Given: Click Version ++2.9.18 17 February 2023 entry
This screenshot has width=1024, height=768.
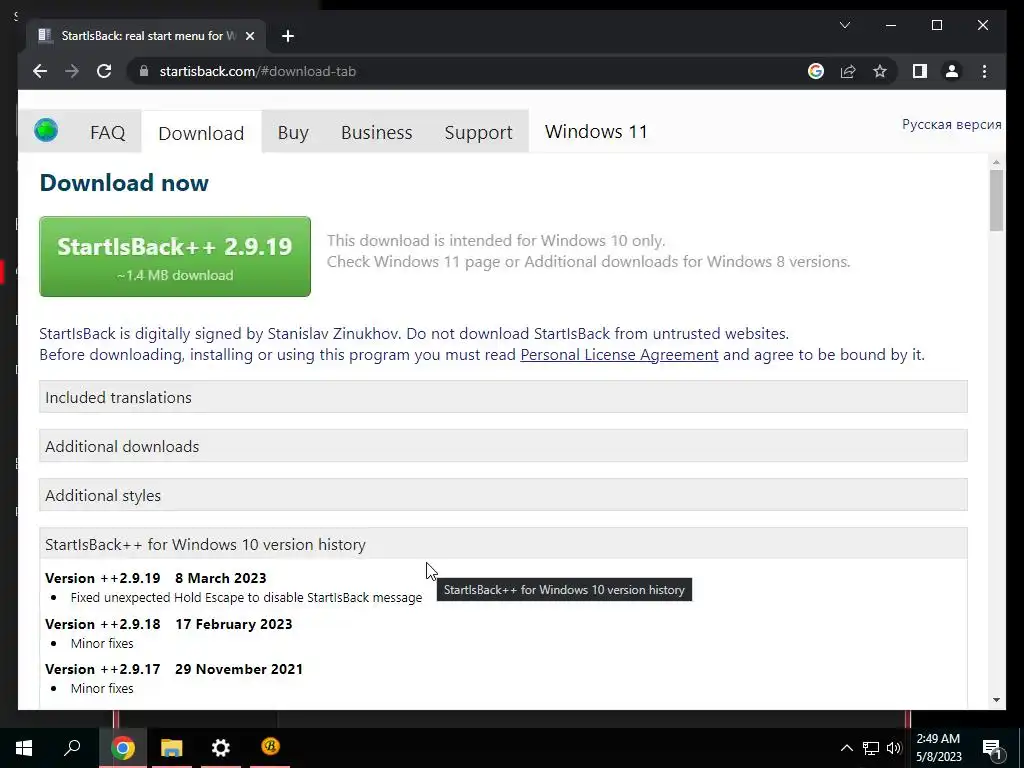Looking at the screenshot, I should pos(168,624).
